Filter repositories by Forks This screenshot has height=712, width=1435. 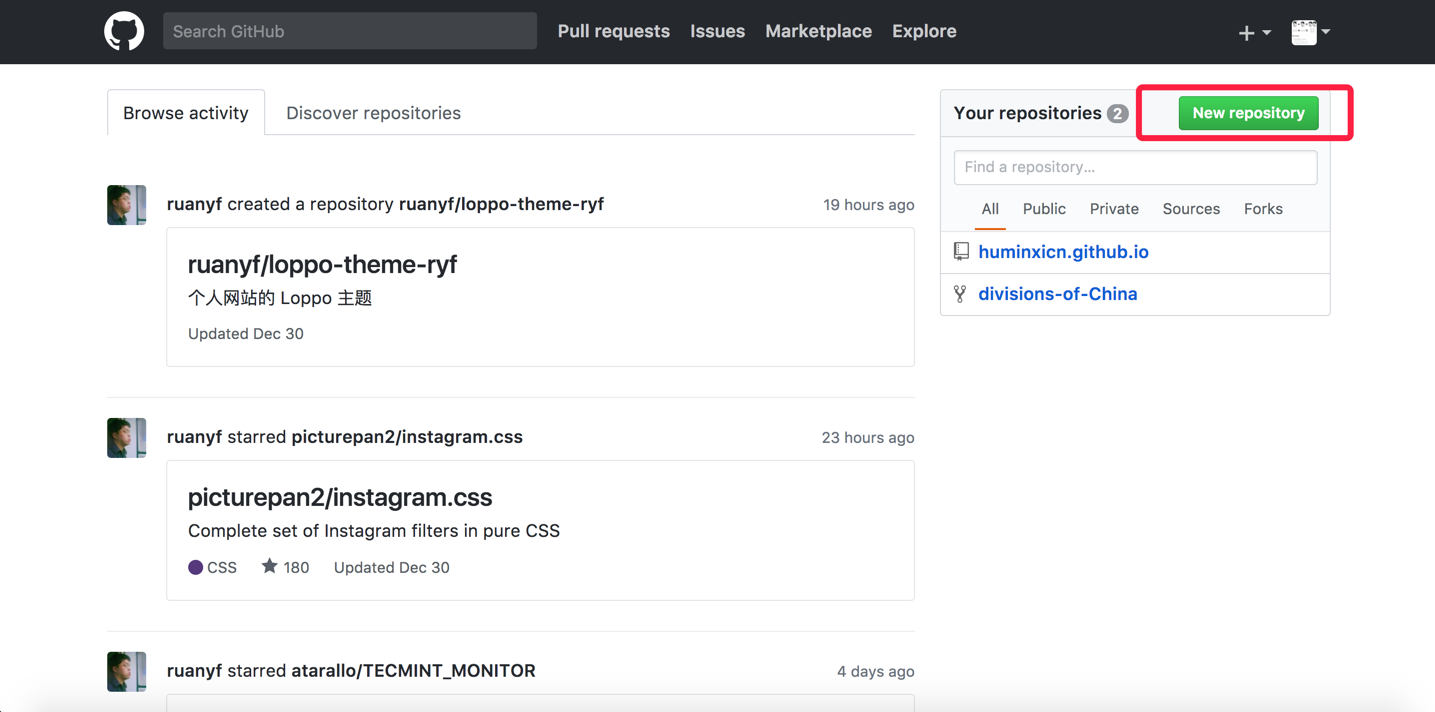click(x=1263, y=209)
